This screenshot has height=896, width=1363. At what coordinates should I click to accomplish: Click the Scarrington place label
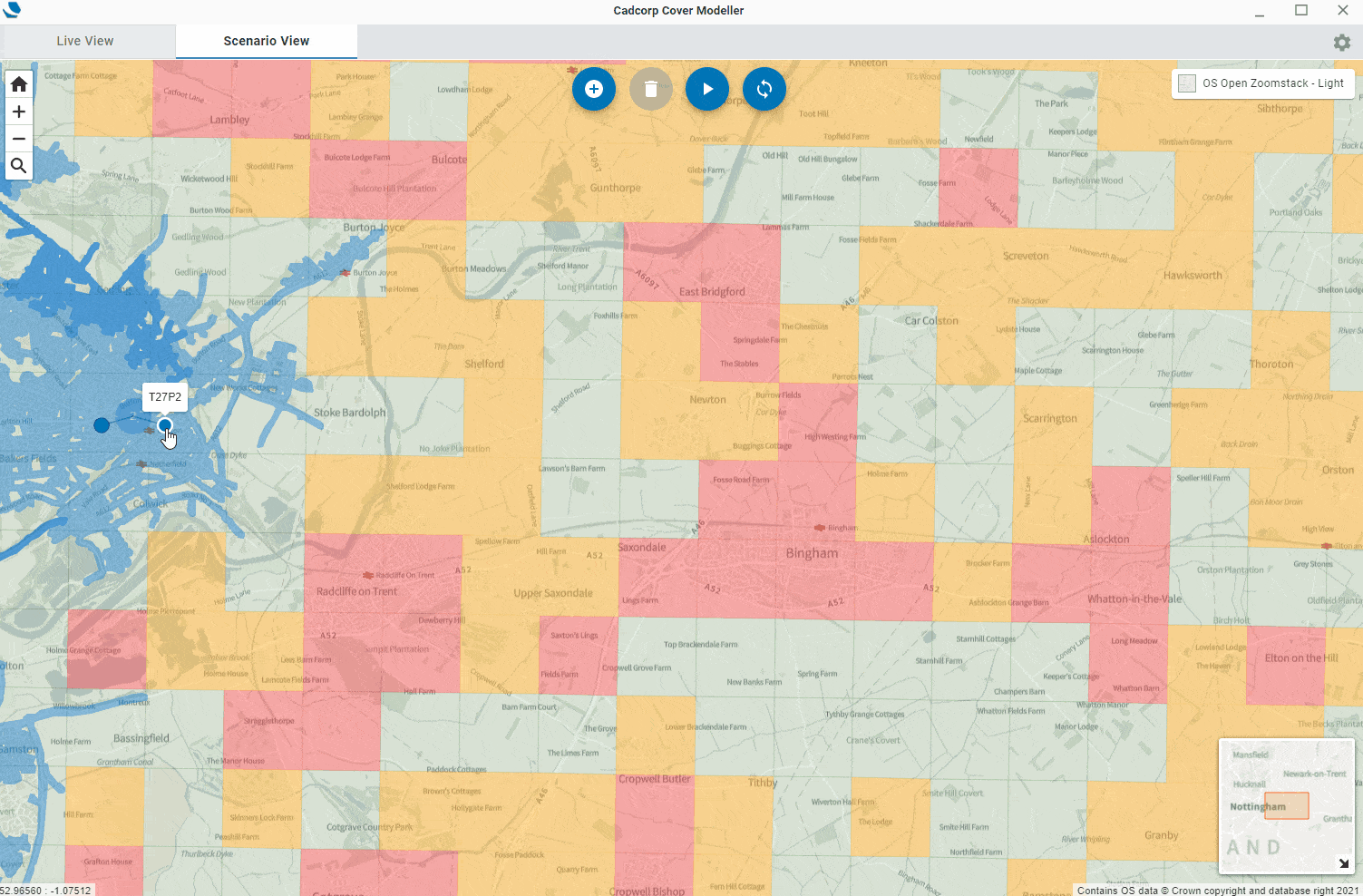[x=1050, y=419]
